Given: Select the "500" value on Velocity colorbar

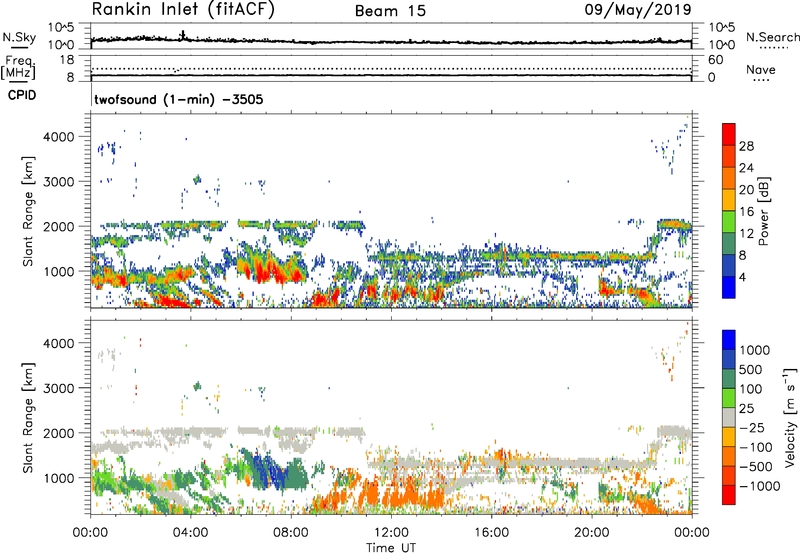Looking at the screenshot, I should pyautogui.click(x=751, y=369).
